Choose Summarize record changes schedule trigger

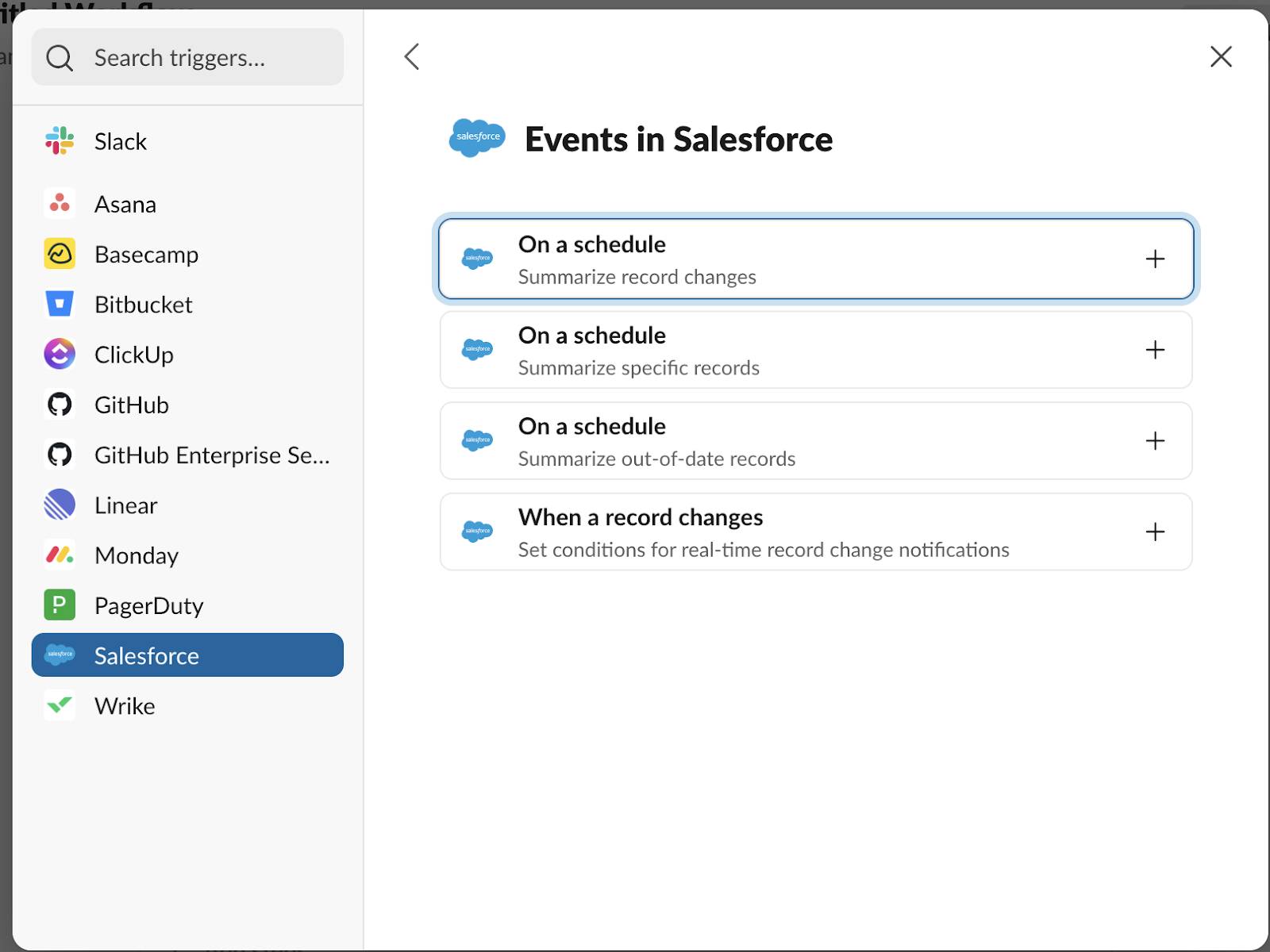(816, 259)
